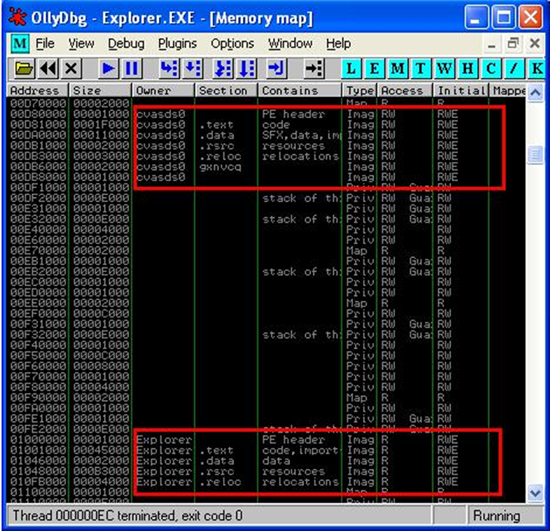Select the stack of thread row at 00F32000
Image resolution: width=550 pixels, height=531 pixels.
tap(266, 335)
